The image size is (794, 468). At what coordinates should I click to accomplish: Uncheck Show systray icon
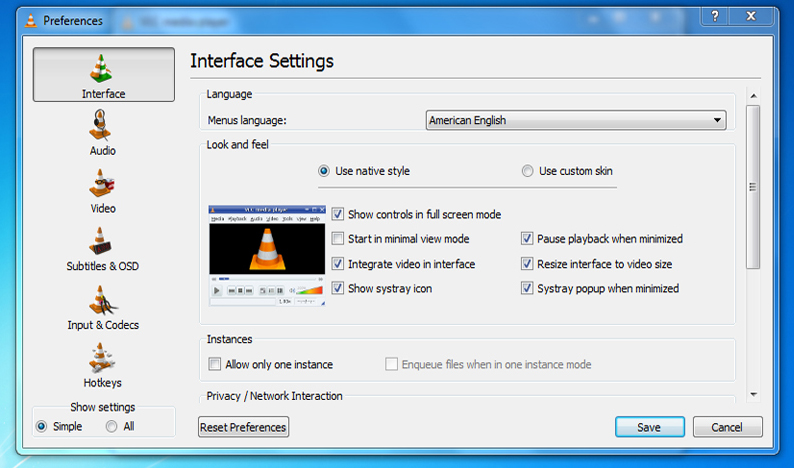click(x=338, y=289)
